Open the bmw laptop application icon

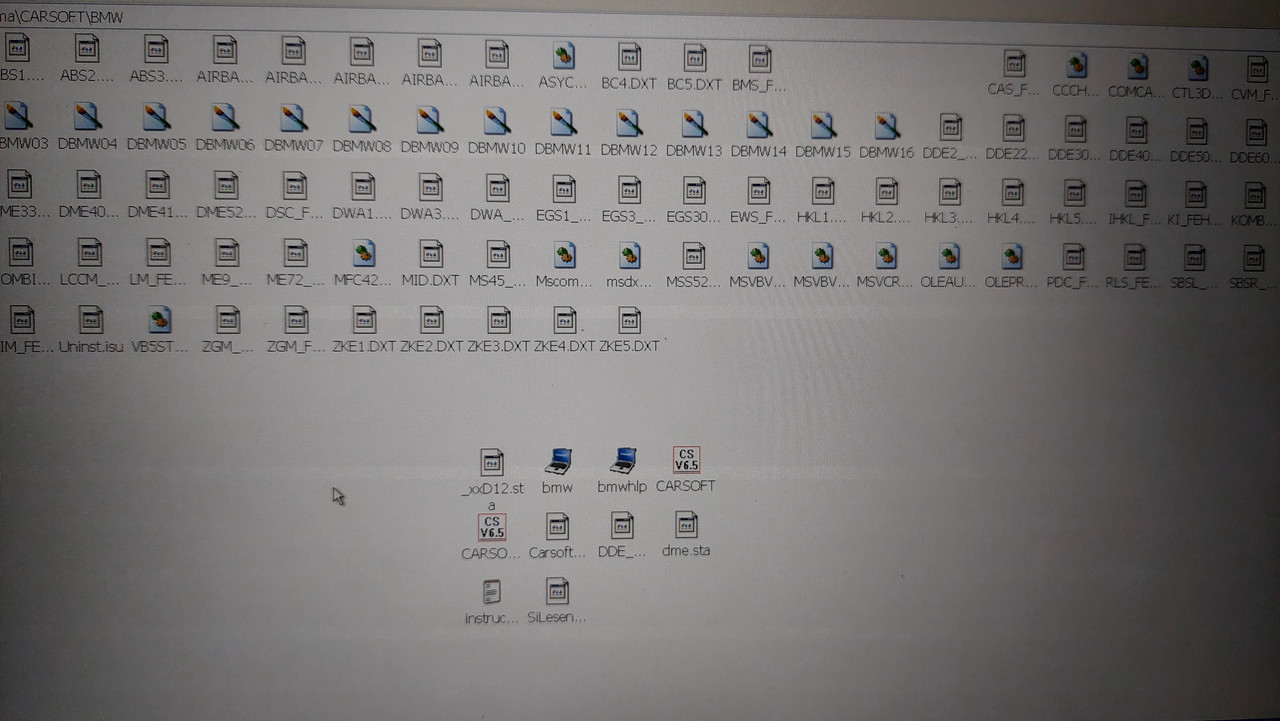coord(558,460)
